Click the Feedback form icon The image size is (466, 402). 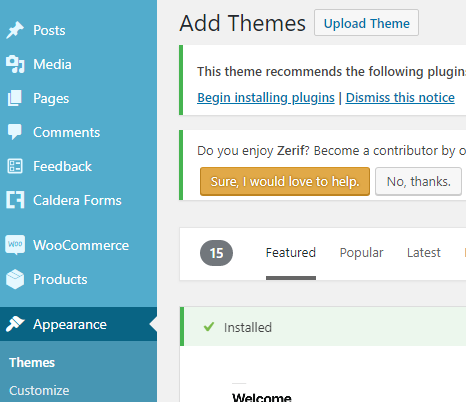pyautogui.click(x=15, y=166)
